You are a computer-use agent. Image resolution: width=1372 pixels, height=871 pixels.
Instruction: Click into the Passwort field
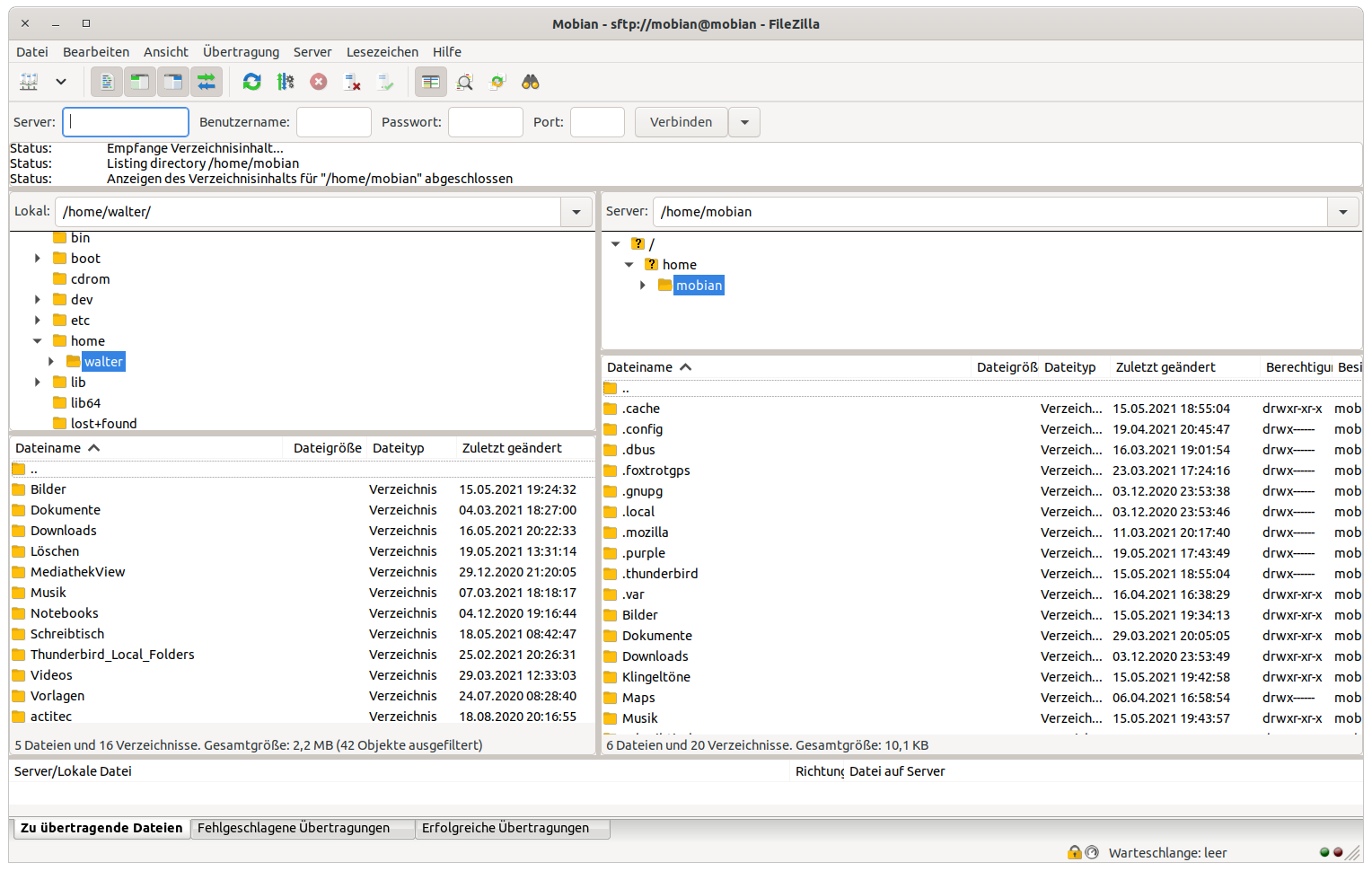(486, 122)
